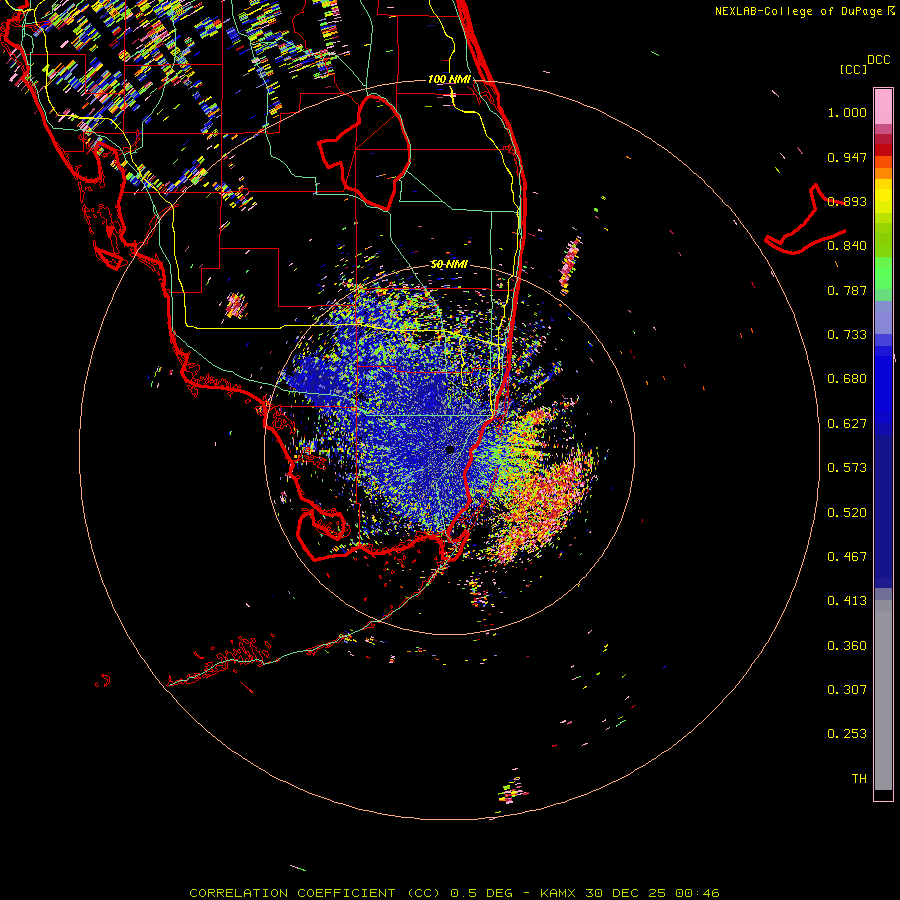Select the 0.360 scale value
The height and width of the screenshot is (900, 900).
[x=847, y=646]
